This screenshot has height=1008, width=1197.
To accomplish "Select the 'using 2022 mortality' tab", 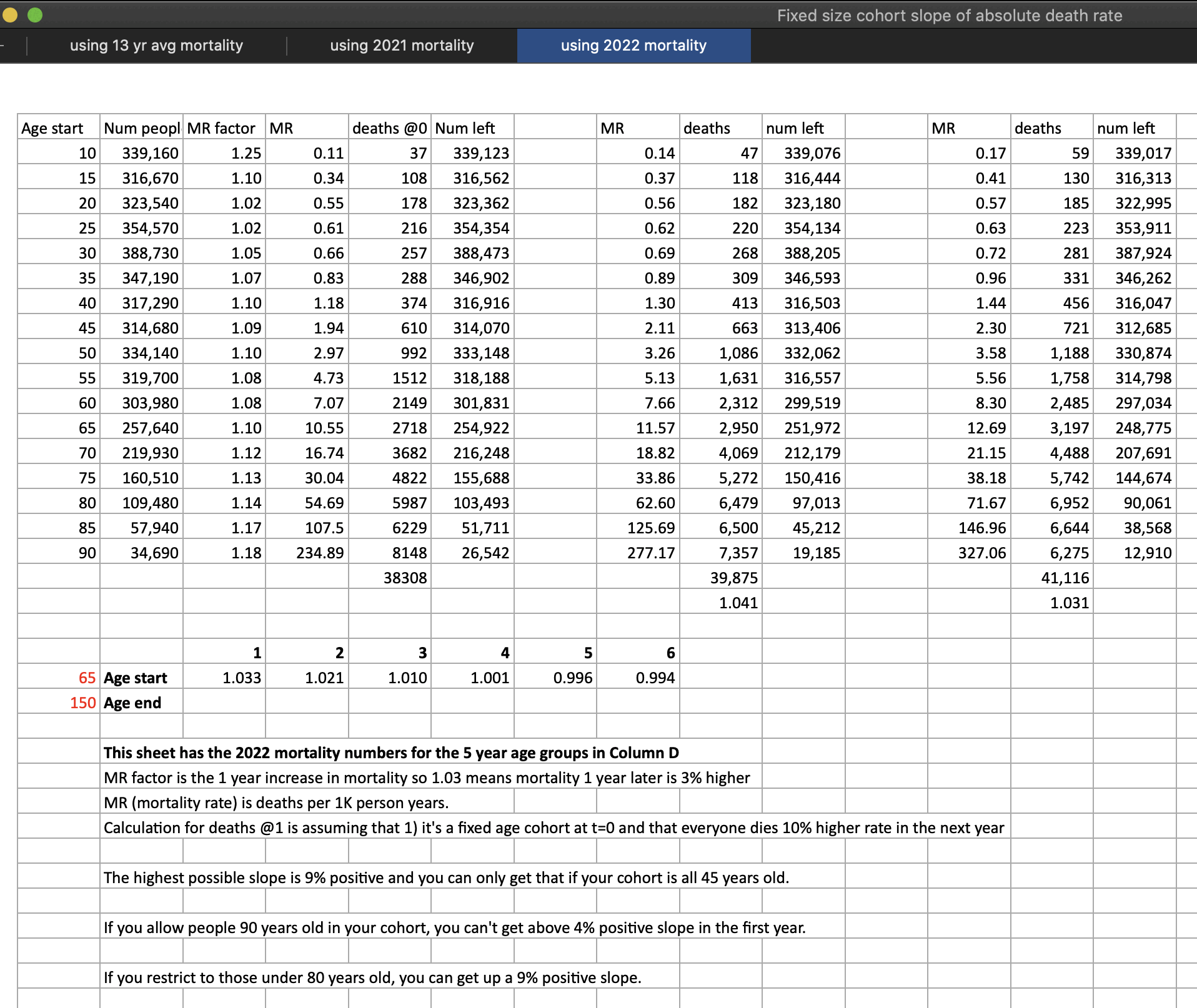I will 633,46.
